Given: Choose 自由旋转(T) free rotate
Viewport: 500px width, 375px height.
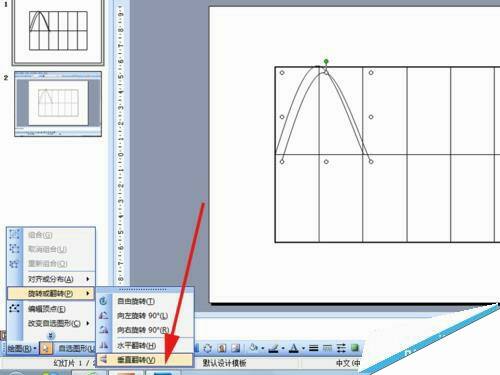Looking at the screenshot, I should pos(145,301).
